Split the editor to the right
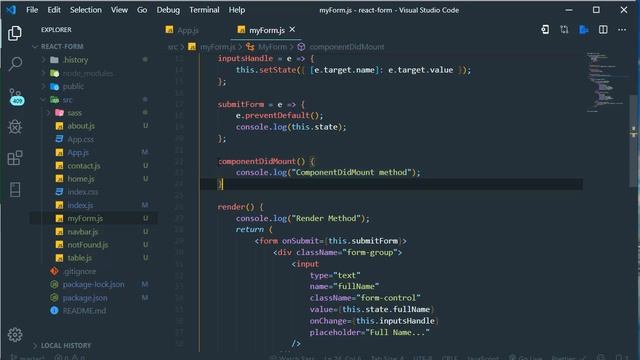This screenshot has width=640, height=360. click(x=603, y=30)
